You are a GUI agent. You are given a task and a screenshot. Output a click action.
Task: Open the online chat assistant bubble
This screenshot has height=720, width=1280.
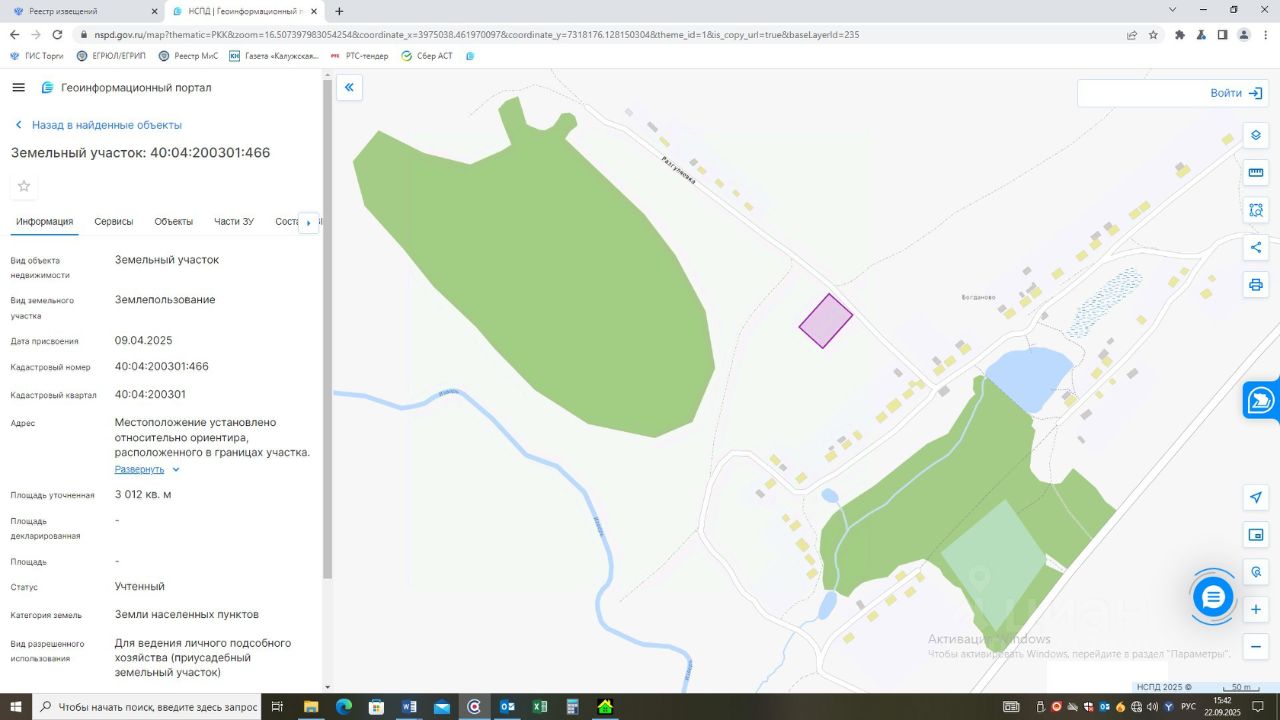pyautogui.click(x=1213, y=597)
